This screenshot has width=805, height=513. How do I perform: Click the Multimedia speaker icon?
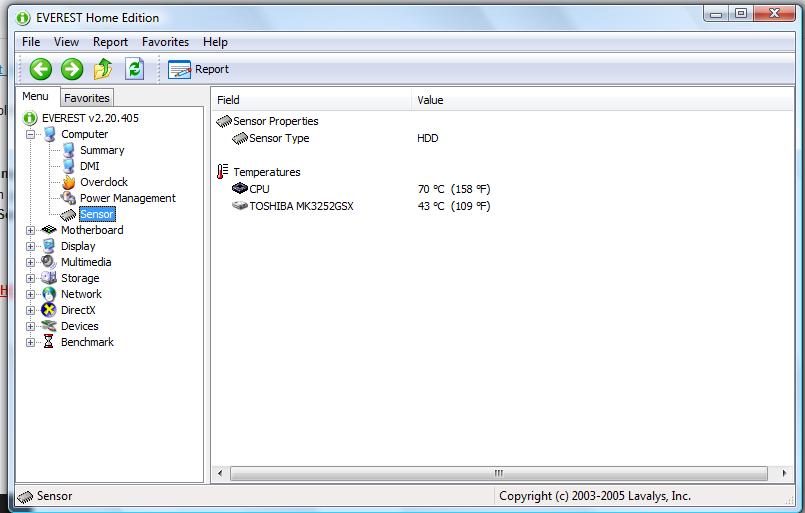click(49, 261)
